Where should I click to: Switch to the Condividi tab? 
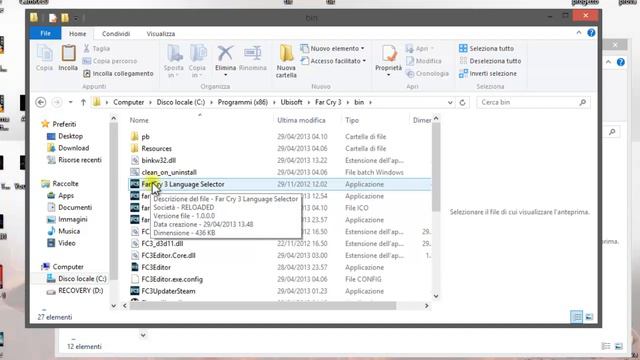pyautogui.click(x=116, y=34)
